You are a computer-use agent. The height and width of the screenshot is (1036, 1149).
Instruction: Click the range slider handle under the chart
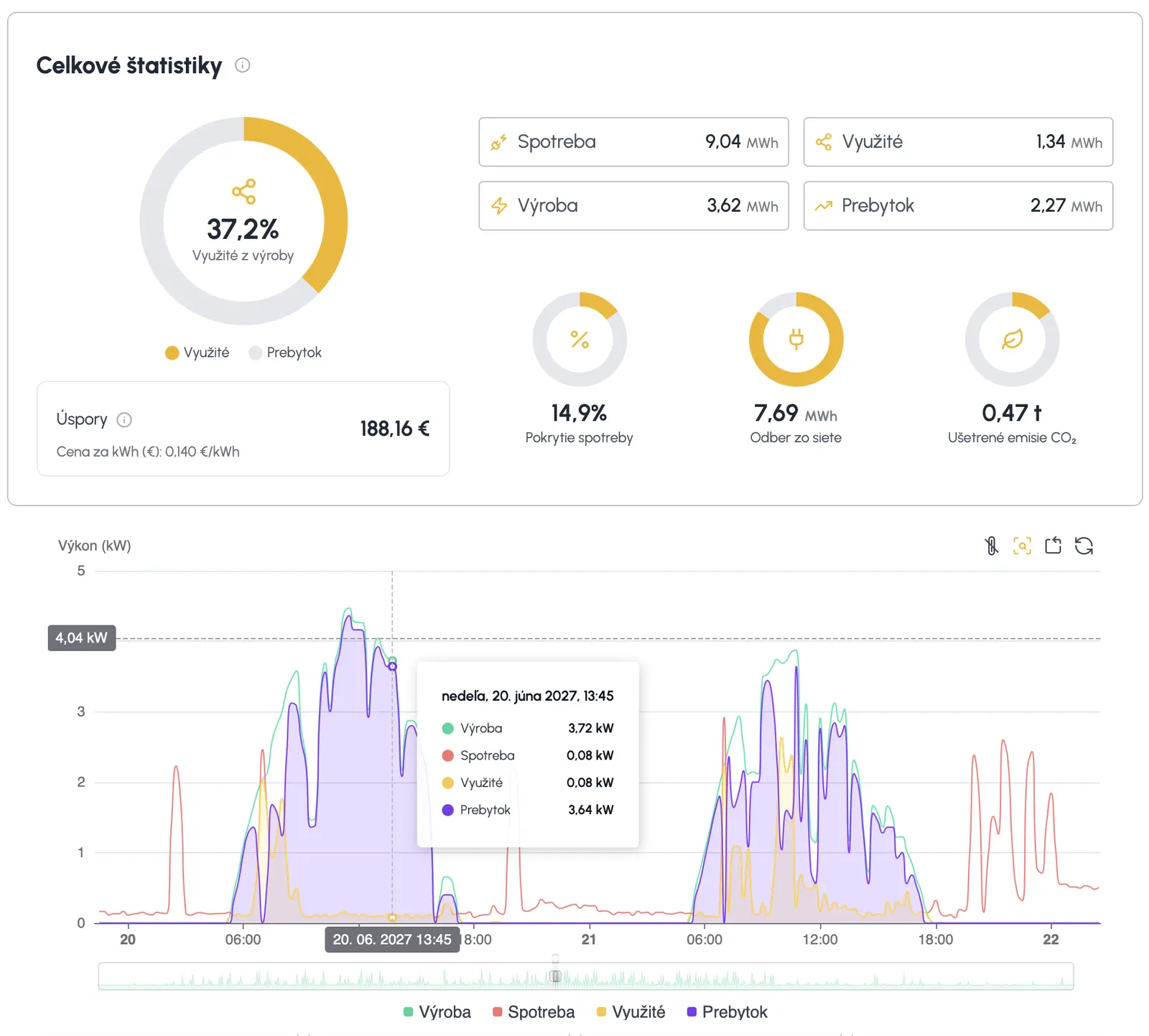click(x=555, y=976)
